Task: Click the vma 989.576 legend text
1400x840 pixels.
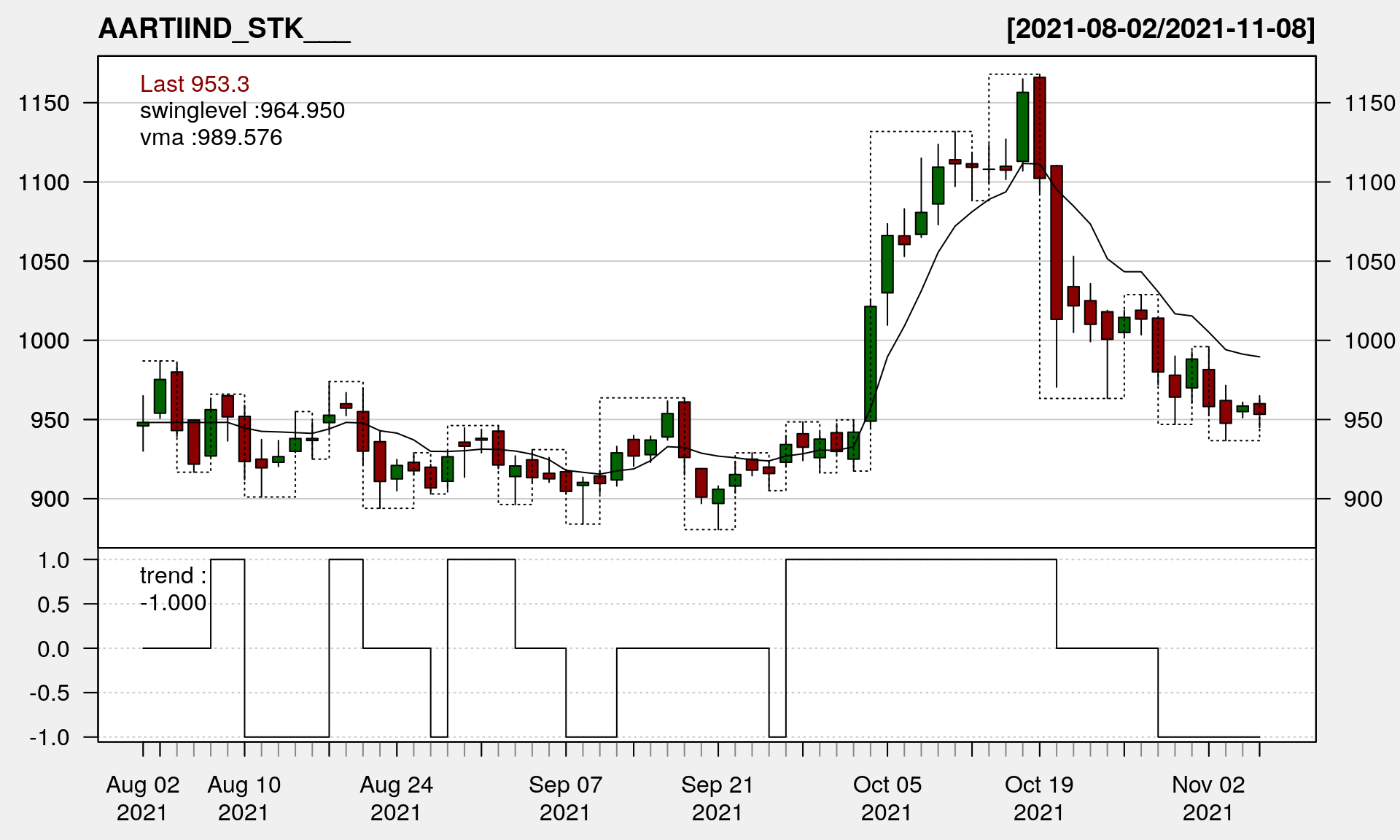Action: click(211, 138)
